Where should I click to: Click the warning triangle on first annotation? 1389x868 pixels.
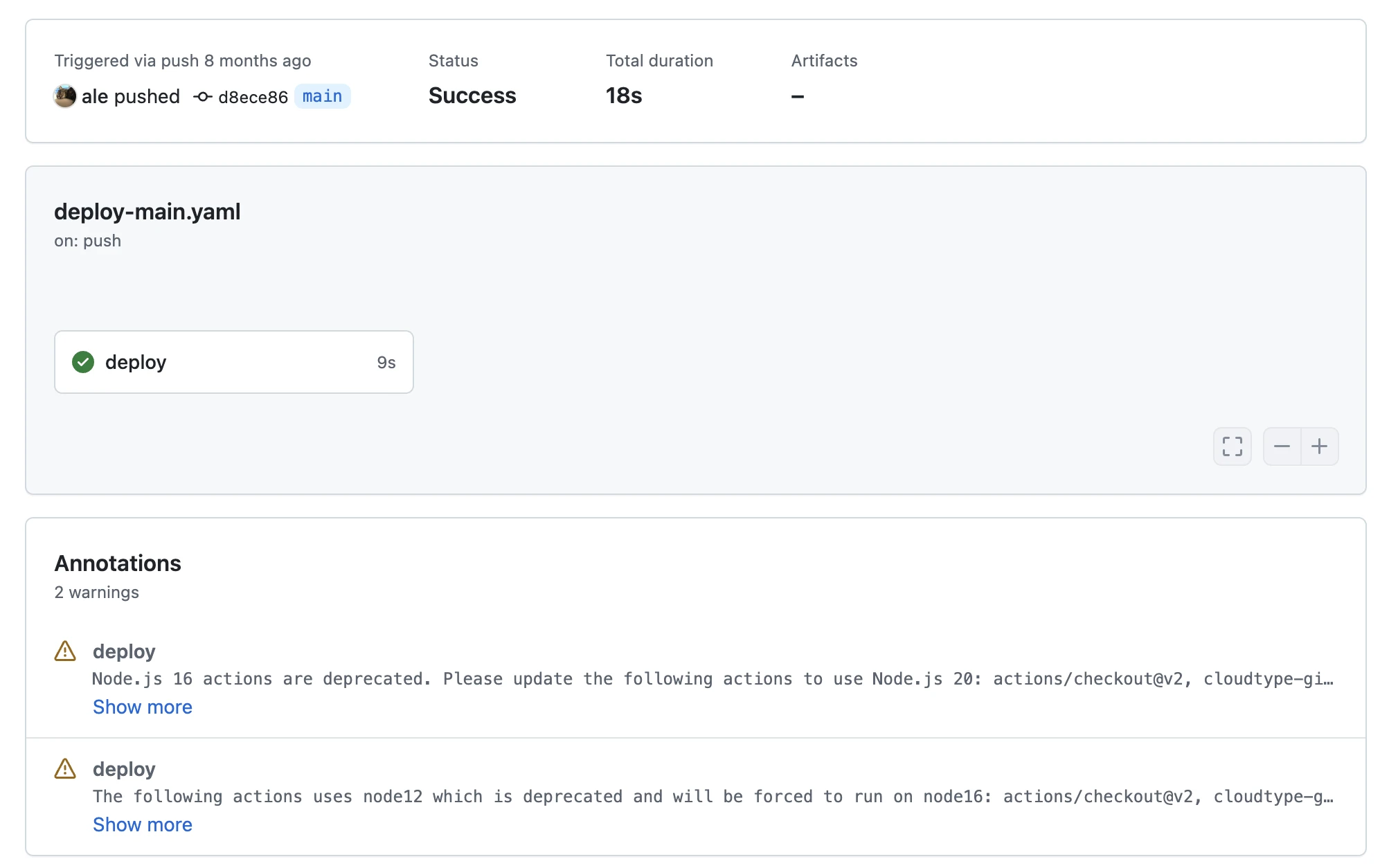pos(64,651)
